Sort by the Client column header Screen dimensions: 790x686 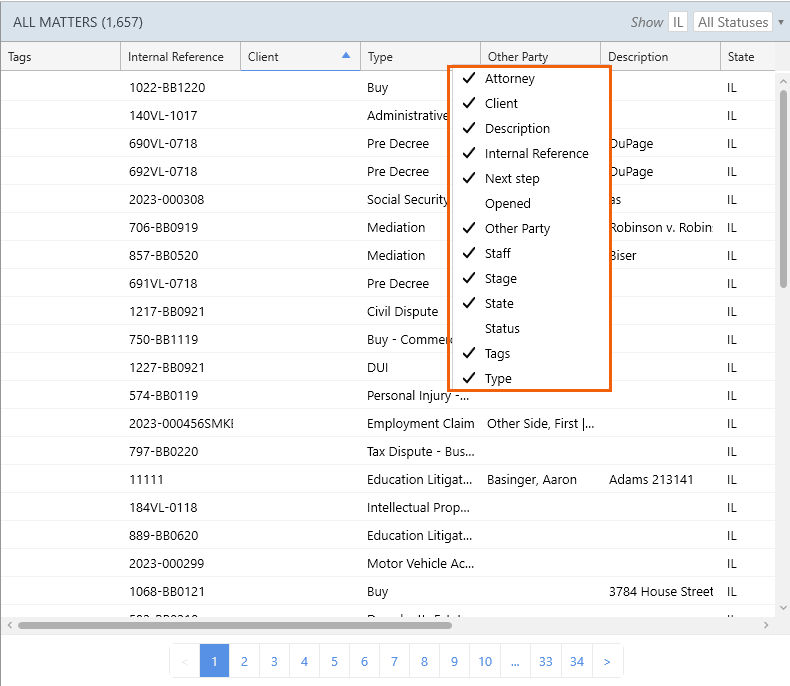(300, 56)
